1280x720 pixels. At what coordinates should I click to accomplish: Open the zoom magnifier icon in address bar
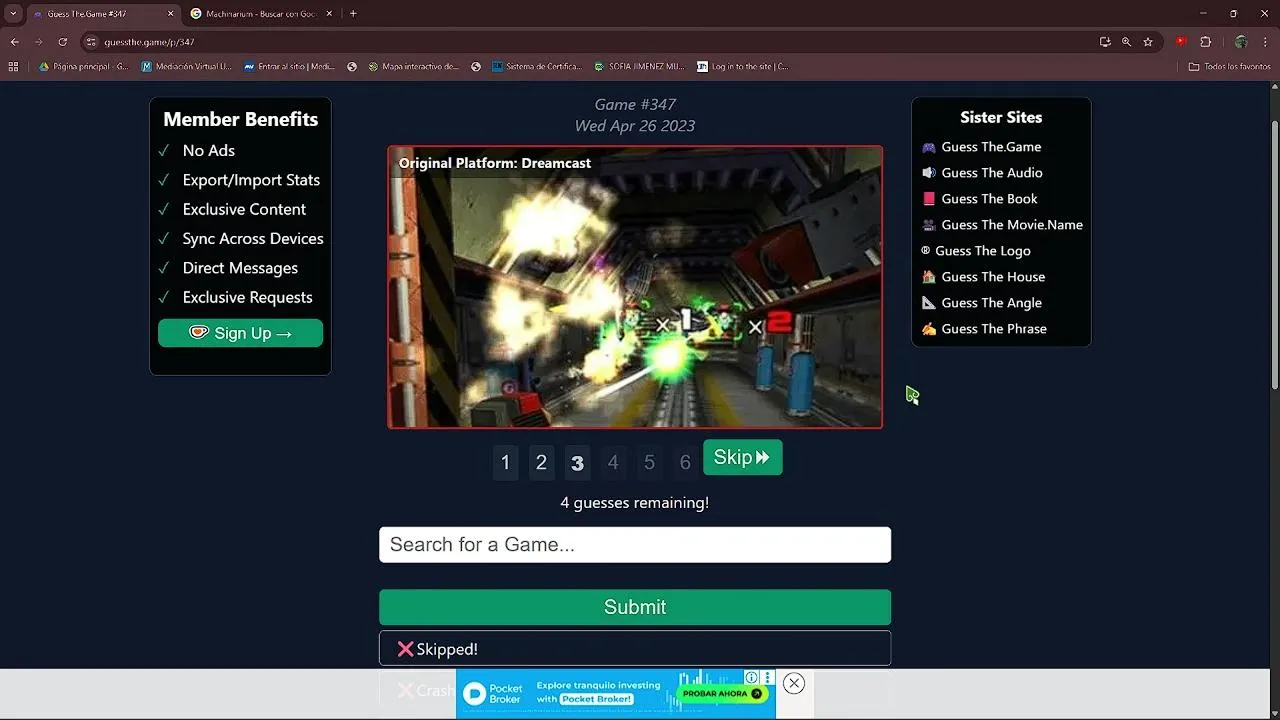1126,42
